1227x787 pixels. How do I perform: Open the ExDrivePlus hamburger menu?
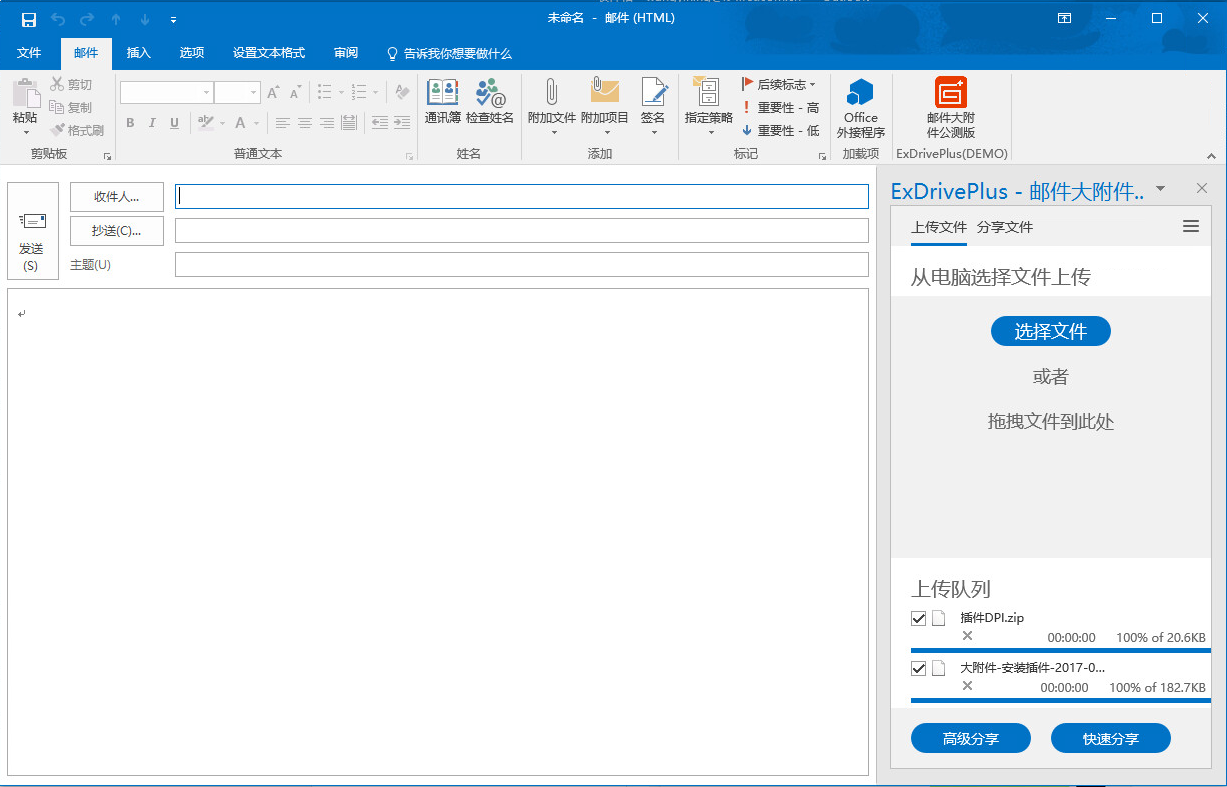click(1190, 227)
